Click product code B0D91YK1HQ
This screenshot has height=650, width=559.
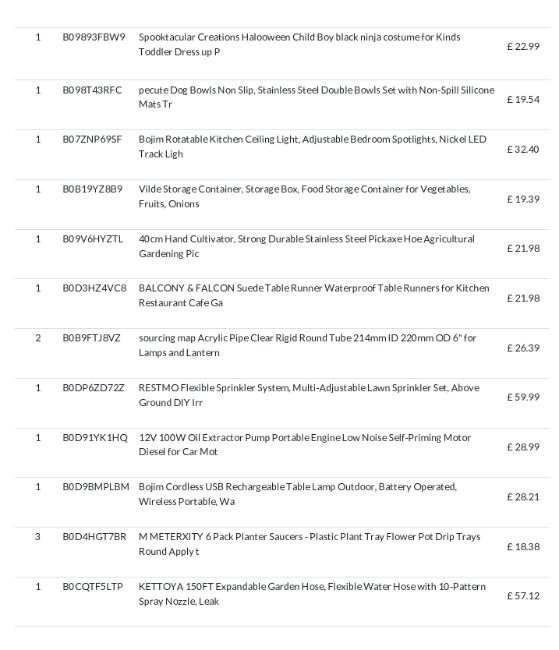[x=95, y=438]
